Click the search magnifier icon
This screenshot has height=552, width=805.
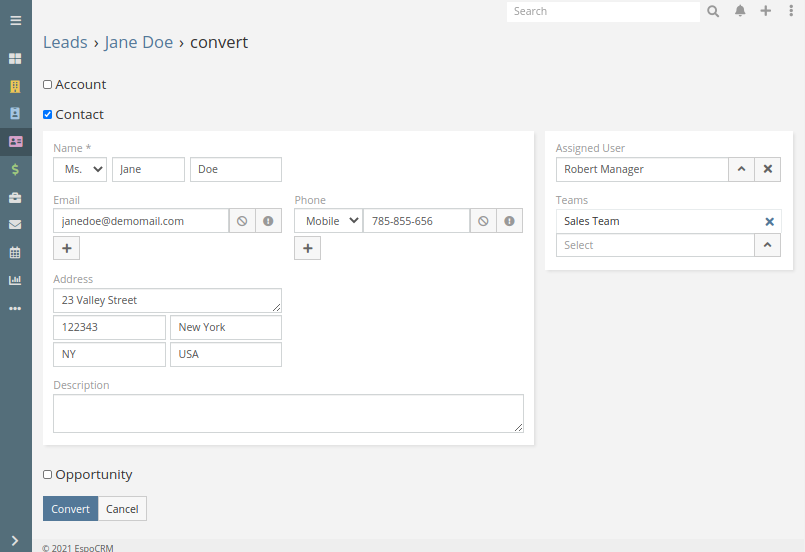click(713, 11)
